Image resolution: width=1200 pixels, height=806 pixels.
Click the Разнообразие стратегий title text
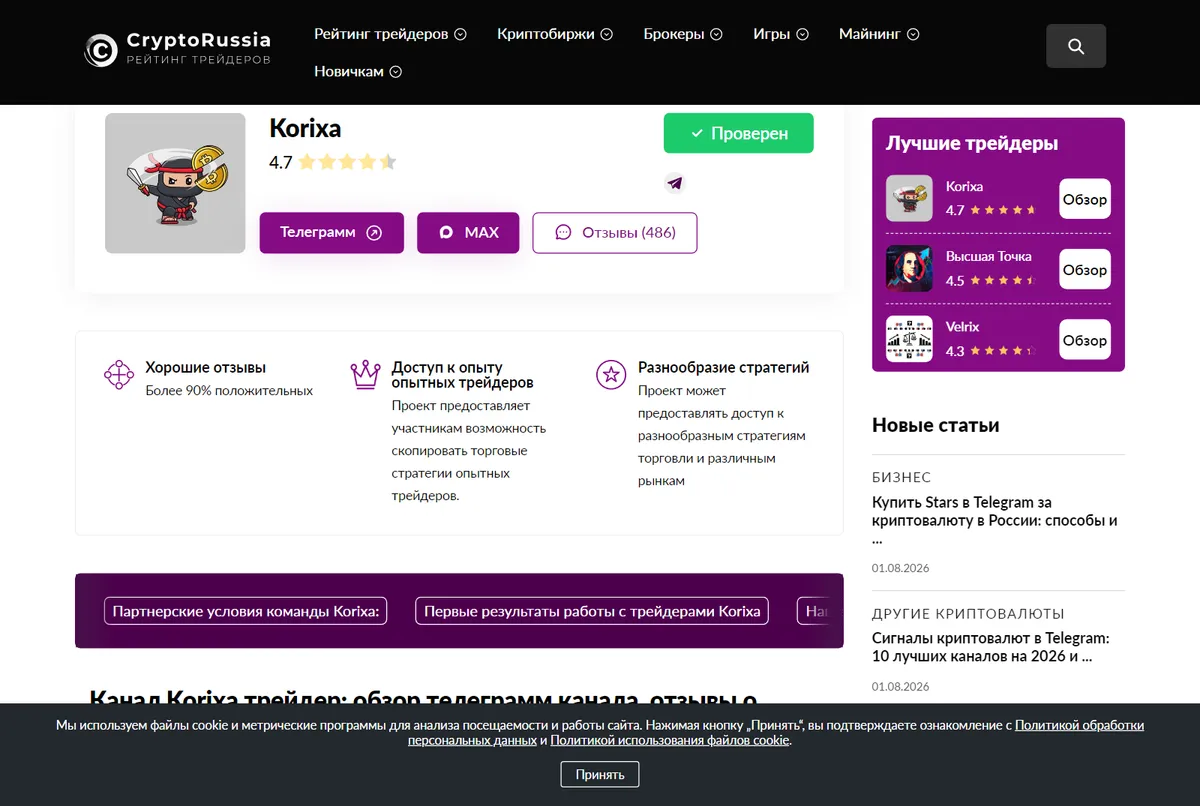[x=724, y=367]
